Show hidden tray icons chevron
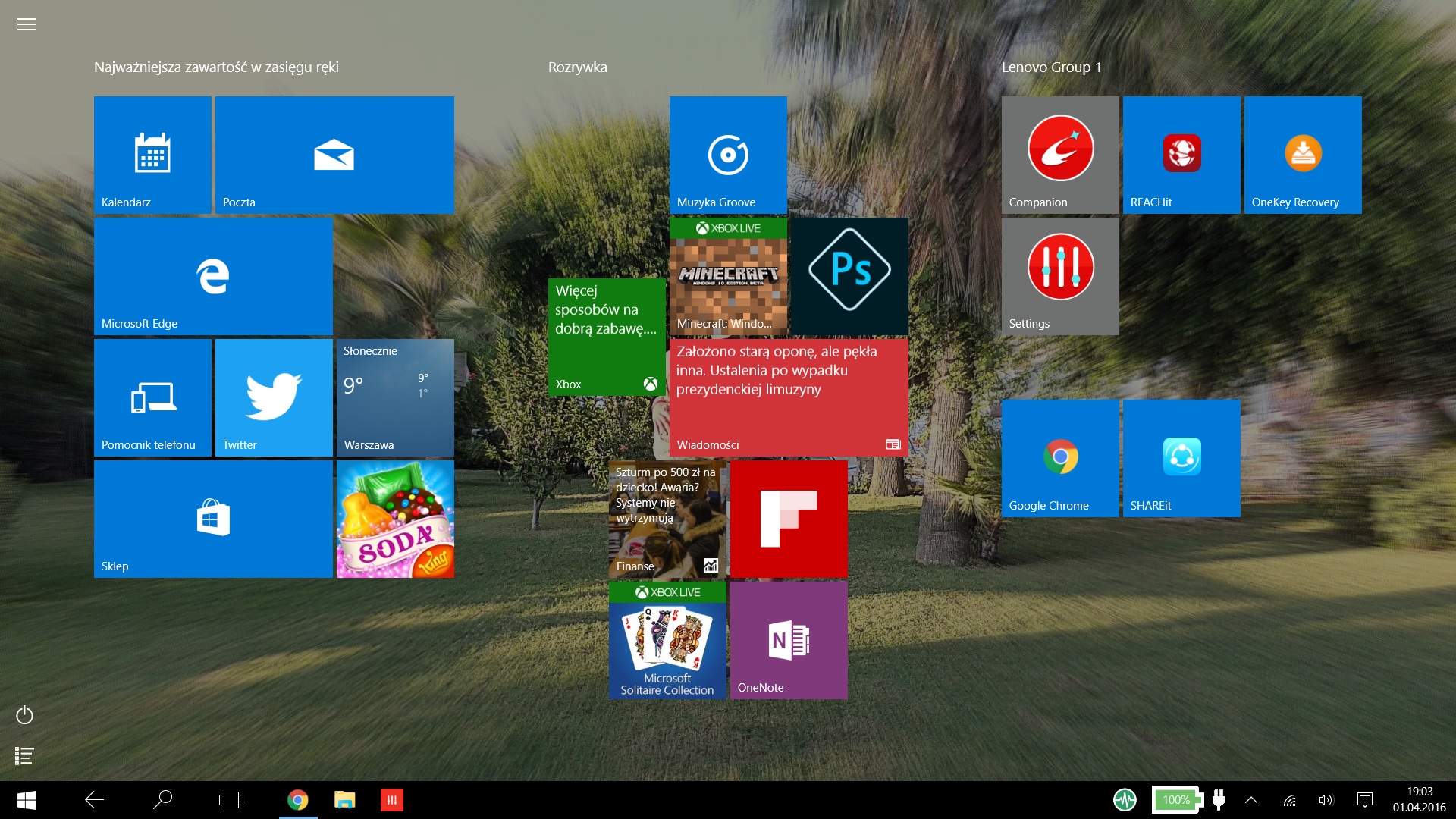 click(1251, 800)
